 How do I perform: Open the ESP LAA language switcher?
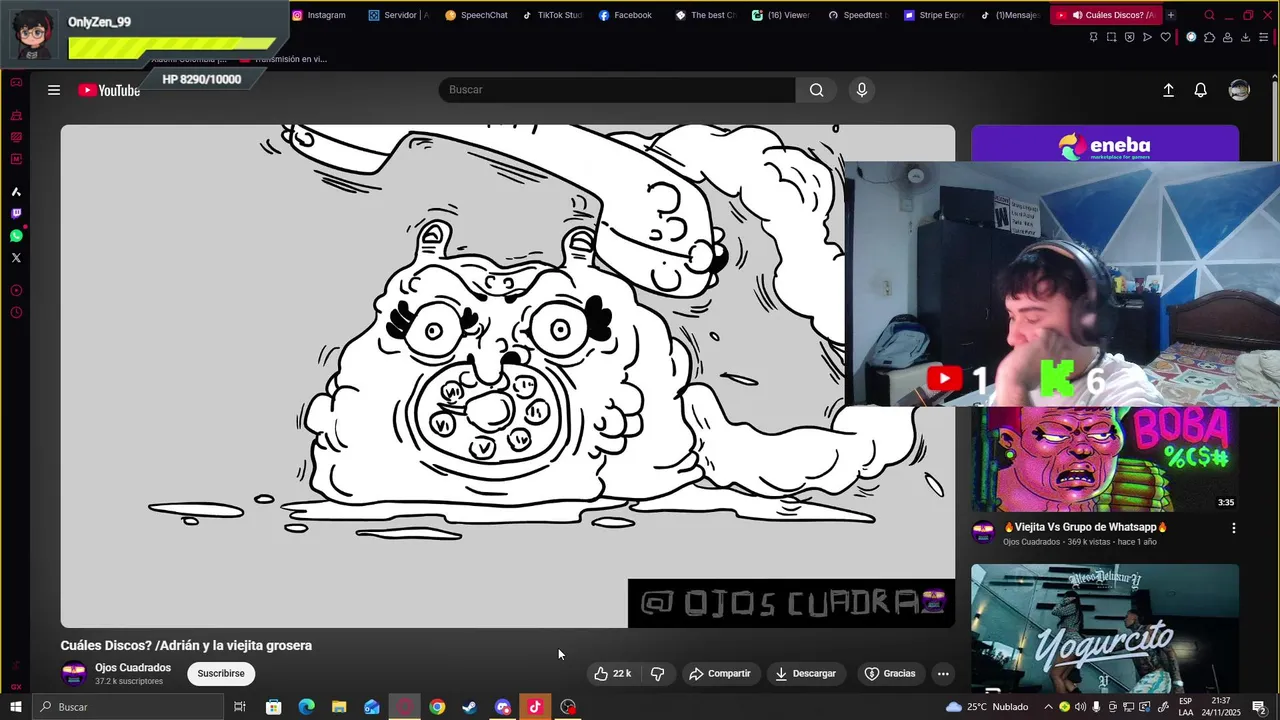pyautogui.click(x=1185, y=707)
